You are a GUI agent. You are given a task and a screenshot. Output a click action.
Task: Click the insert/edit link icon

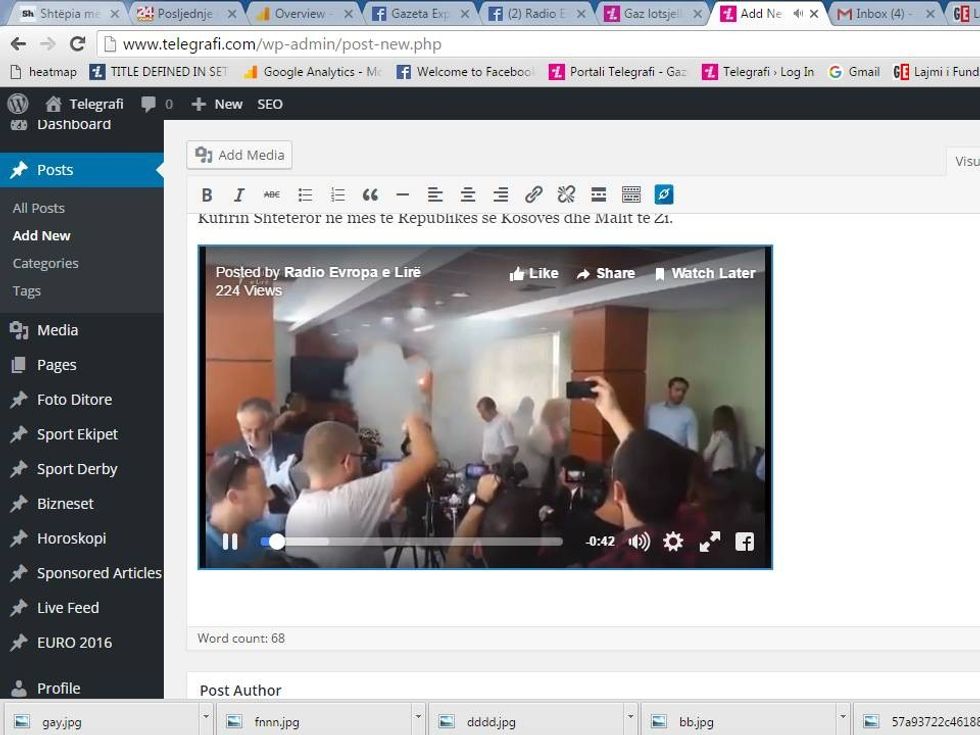(534, 195)
